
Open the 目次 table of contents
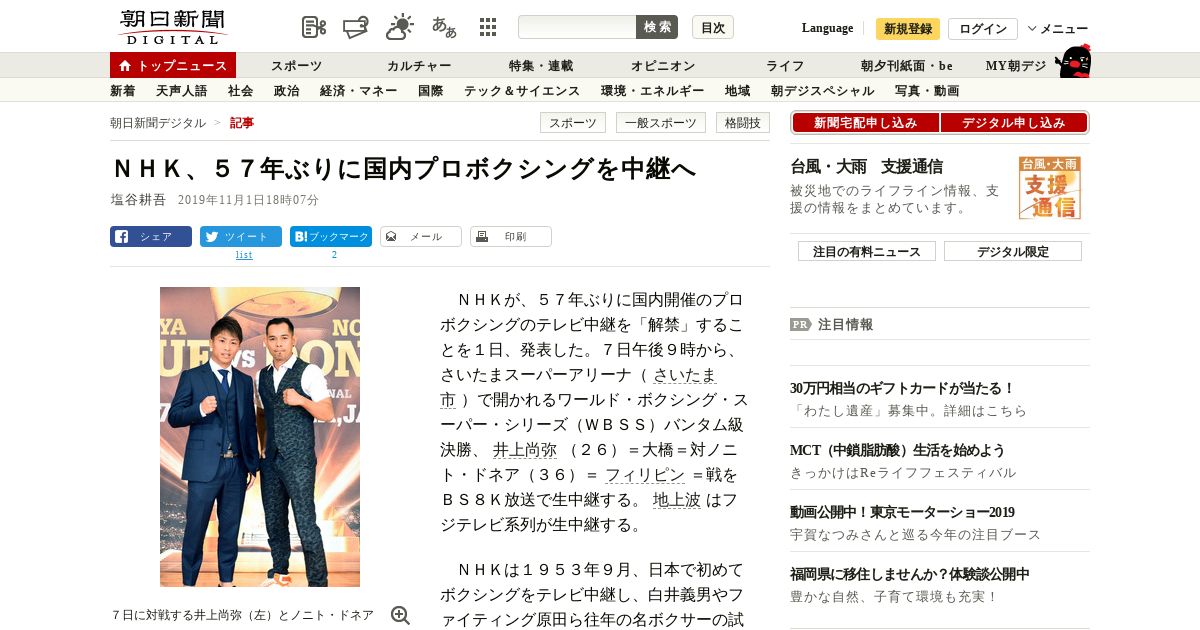(x=713, y=27)
